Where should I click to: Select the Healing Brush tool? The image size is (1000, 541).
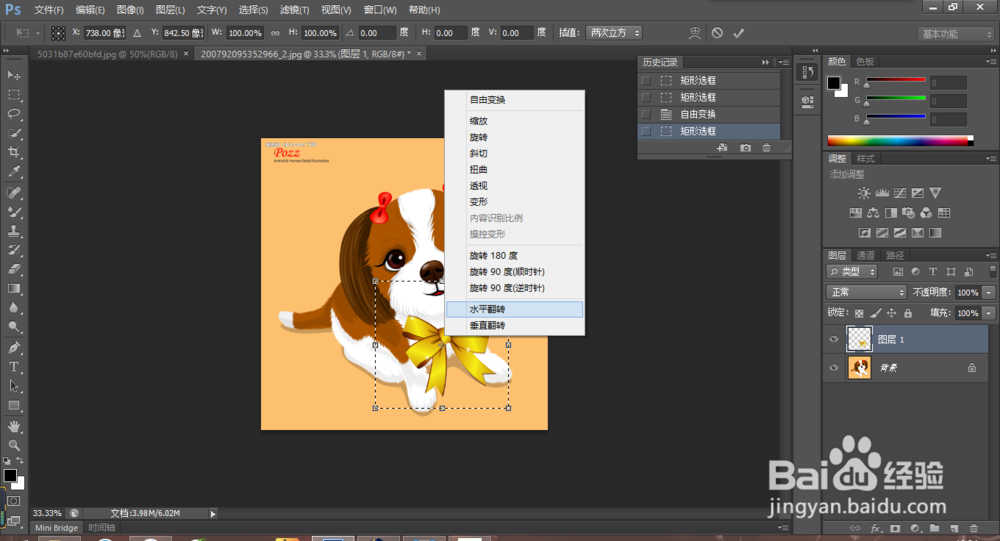(x=13, y=193)
